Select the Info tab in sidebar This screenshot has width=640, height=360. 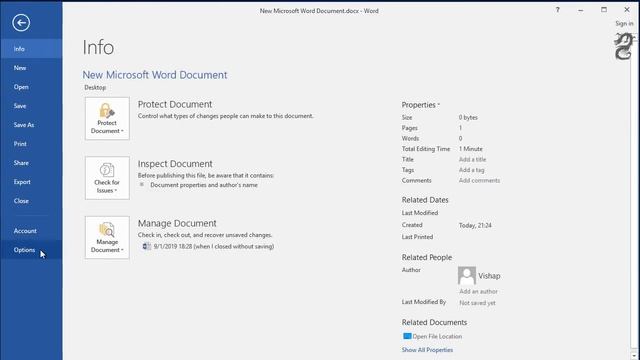[x=31, y=49]
